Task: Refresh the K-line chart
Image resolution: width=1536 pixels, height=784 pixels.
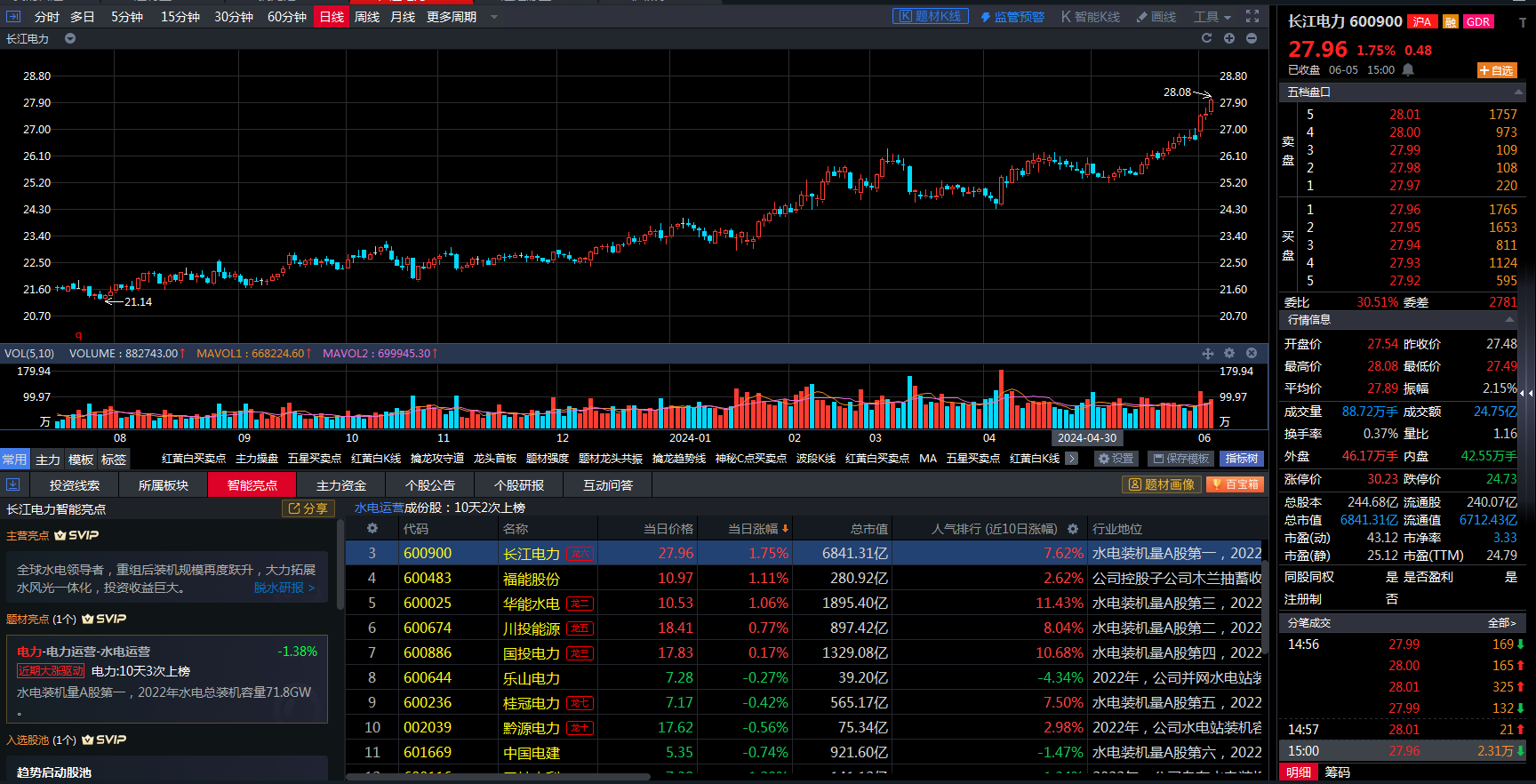Action: [1206, 38]
